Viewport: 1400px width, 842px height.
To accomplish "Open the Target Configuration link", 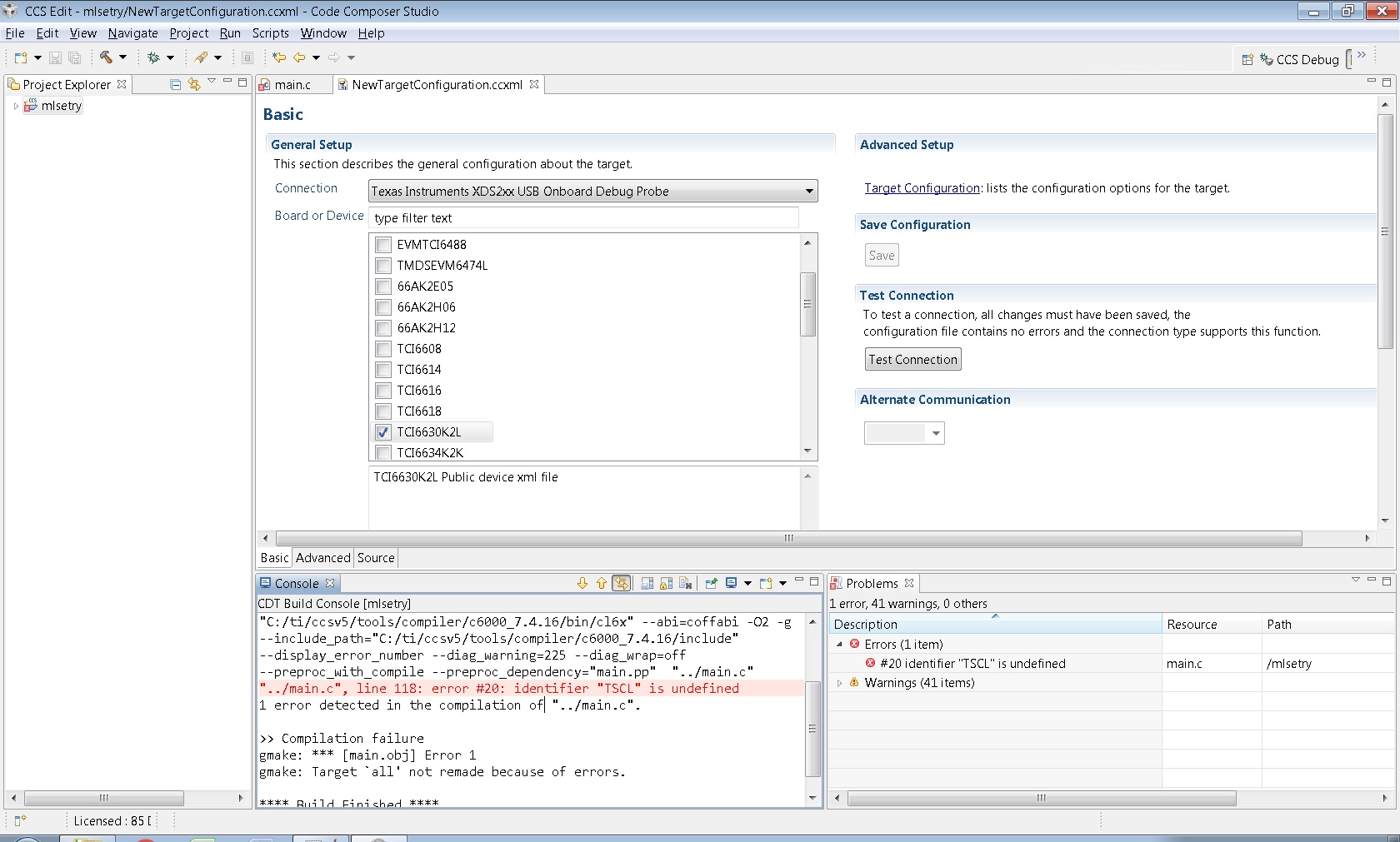I will [x=922, y=188].
